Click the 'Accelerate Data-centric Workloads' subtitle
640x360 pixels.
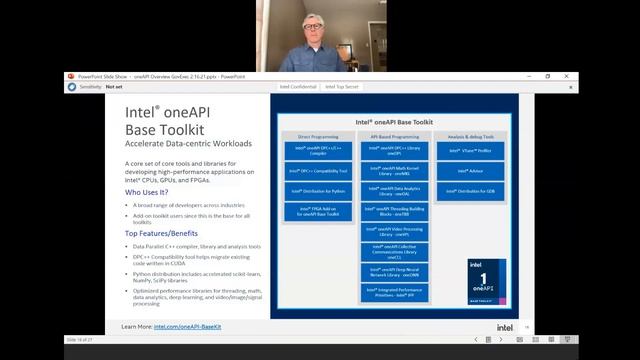click(x=188, y=144)
